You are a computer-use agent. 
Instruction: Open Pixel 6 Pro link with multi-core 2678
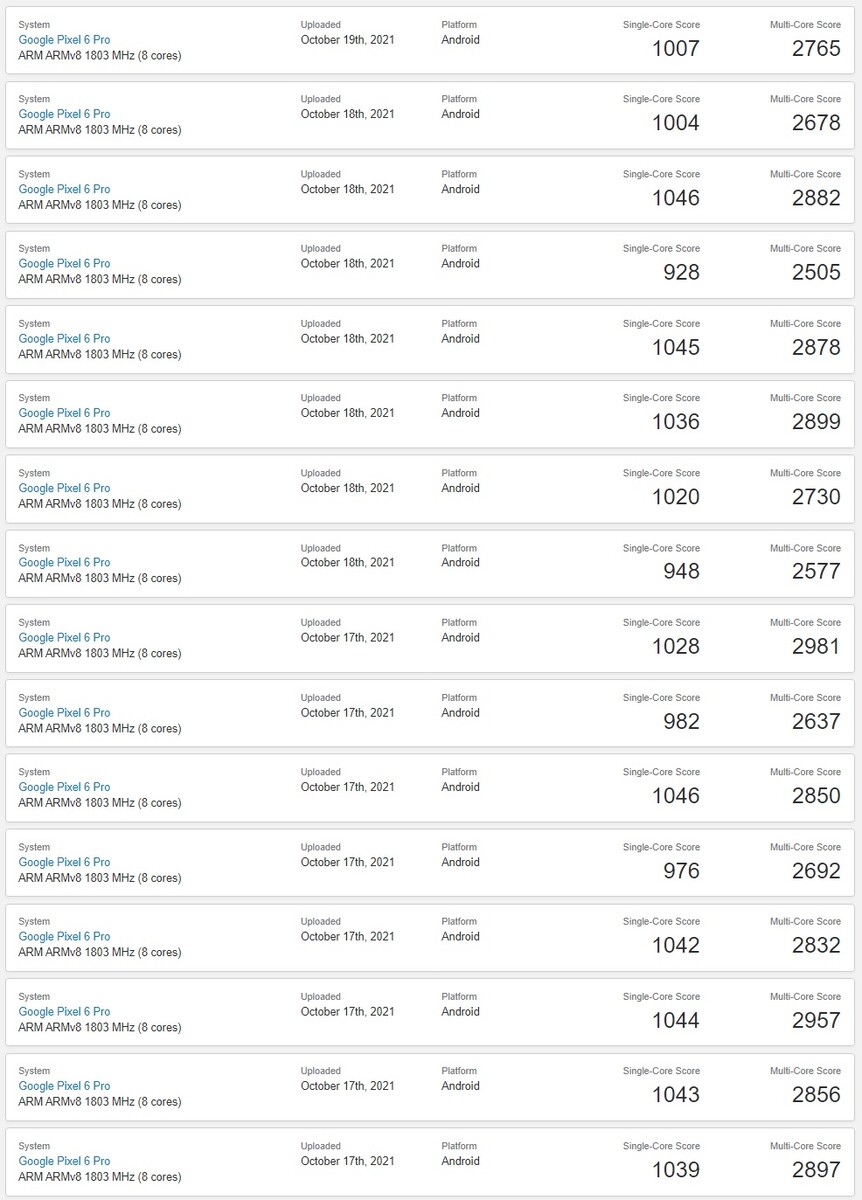(64, 114)
